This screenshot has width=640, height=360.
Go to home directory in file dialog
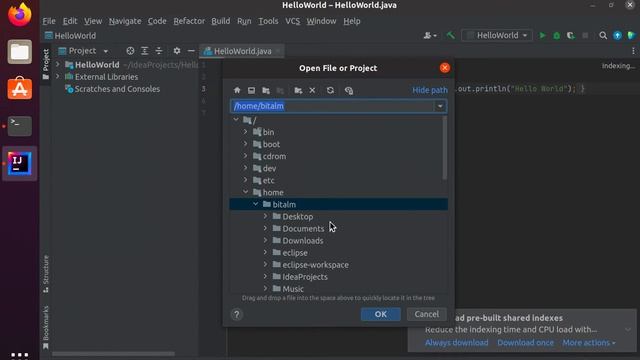tap(237, 90)
